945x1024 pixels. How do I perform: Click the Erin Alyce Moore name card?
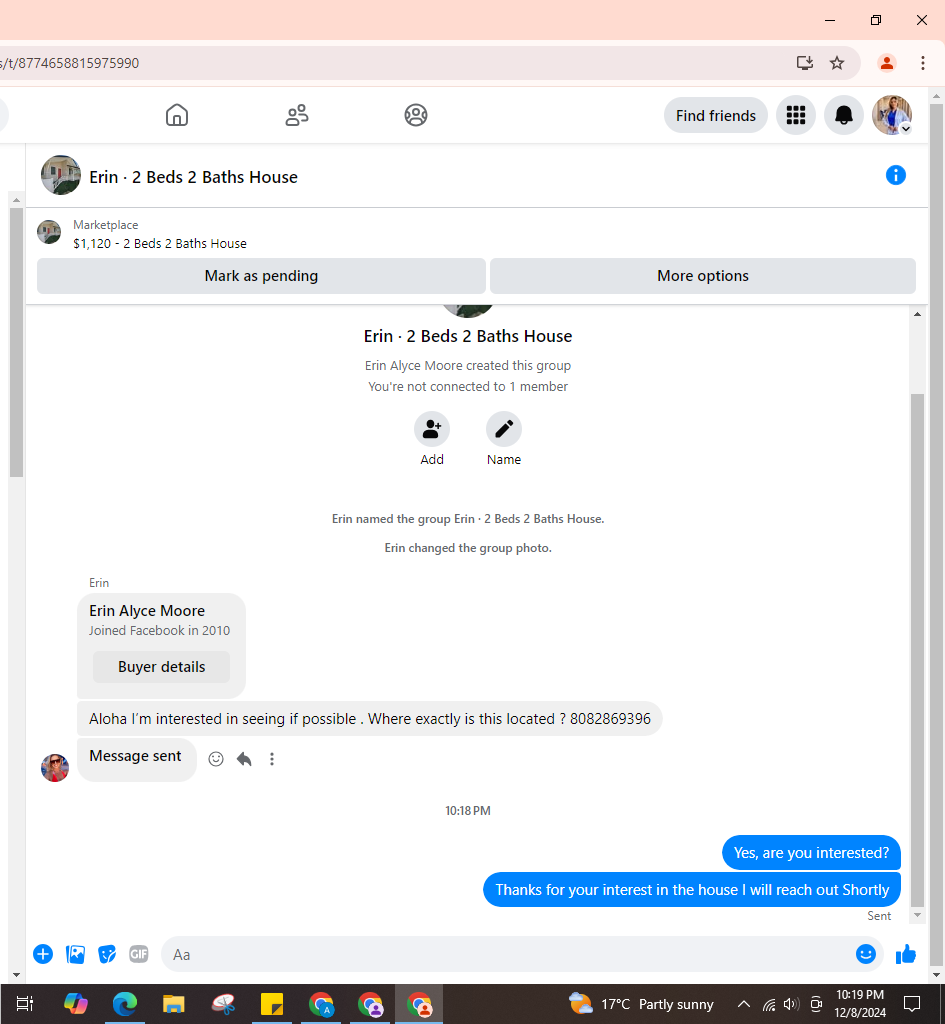click(x=147, y=611)
